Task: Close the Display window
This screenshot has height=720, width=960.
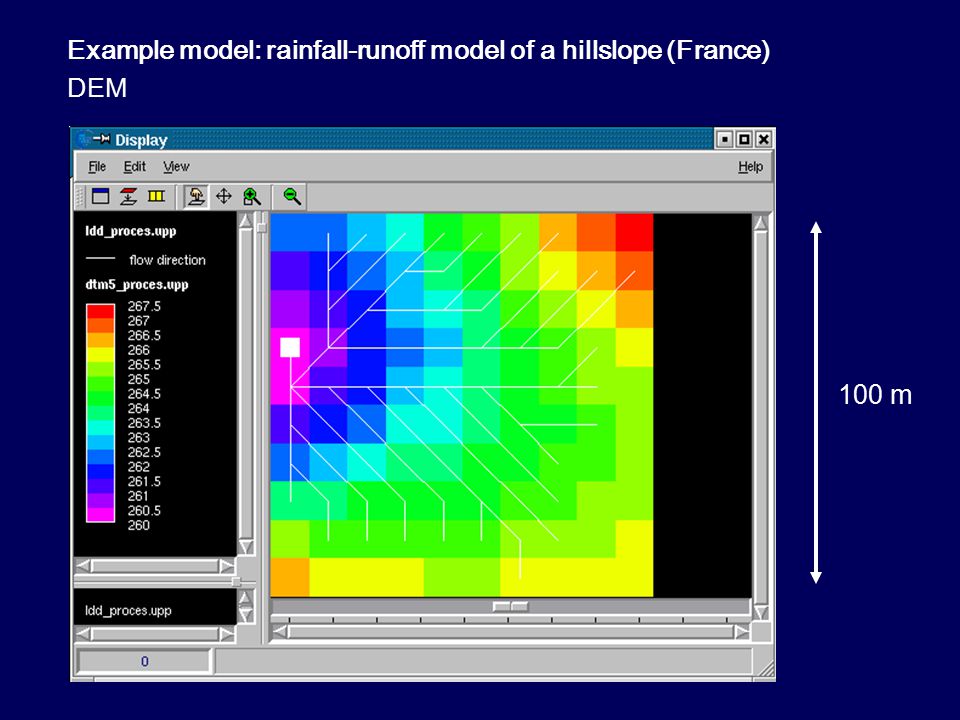Action: (x=763, y=139)
